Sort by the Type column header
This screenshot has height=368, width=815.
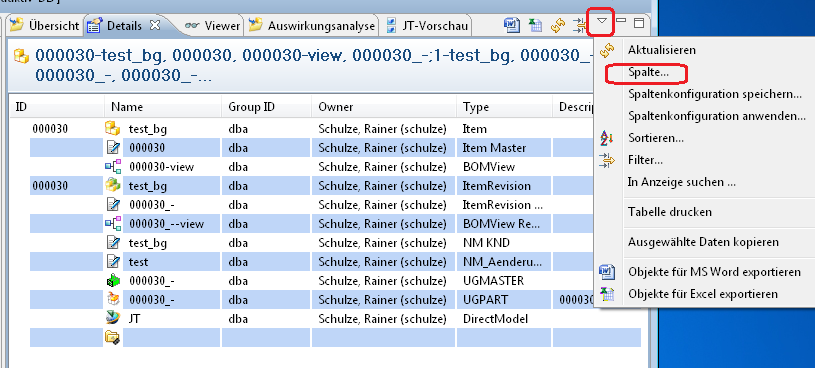point(504,107)
